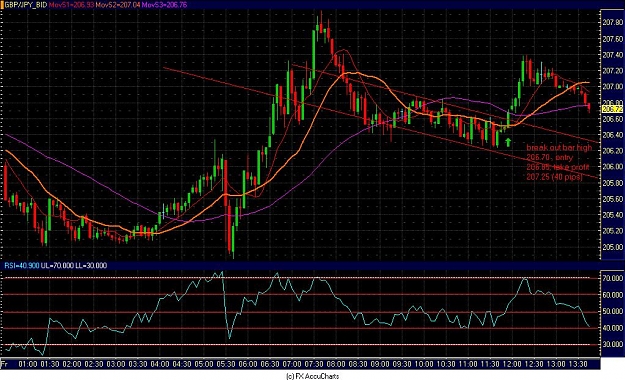The height and width of the screenshot is (380, 625).
Task: Click the 13:30 time axis label
Action: (x=578, y=364)
